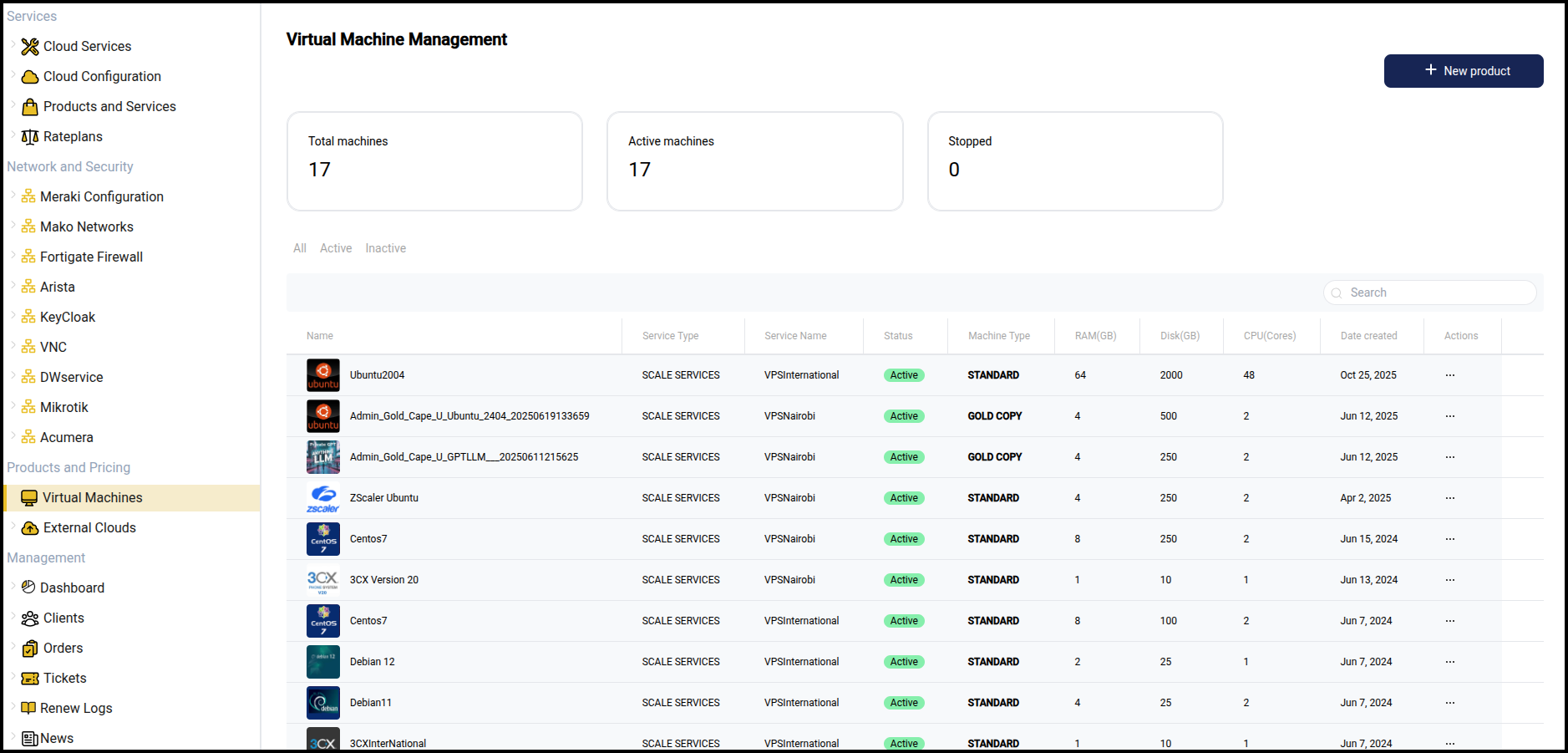Screen dimensions: 1568x753
Task: Click the DWservice network icon
Action: (28, 378)
